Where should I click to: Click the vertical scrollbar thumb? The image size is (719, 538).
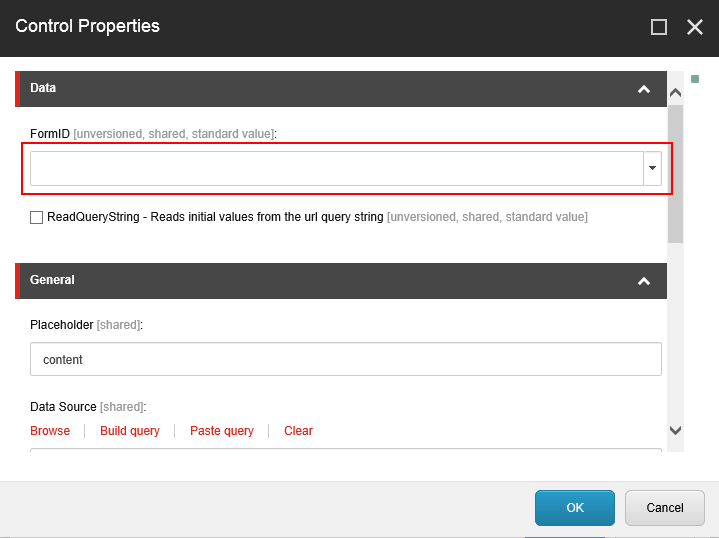pyautogui.click(x=675, y=174)
